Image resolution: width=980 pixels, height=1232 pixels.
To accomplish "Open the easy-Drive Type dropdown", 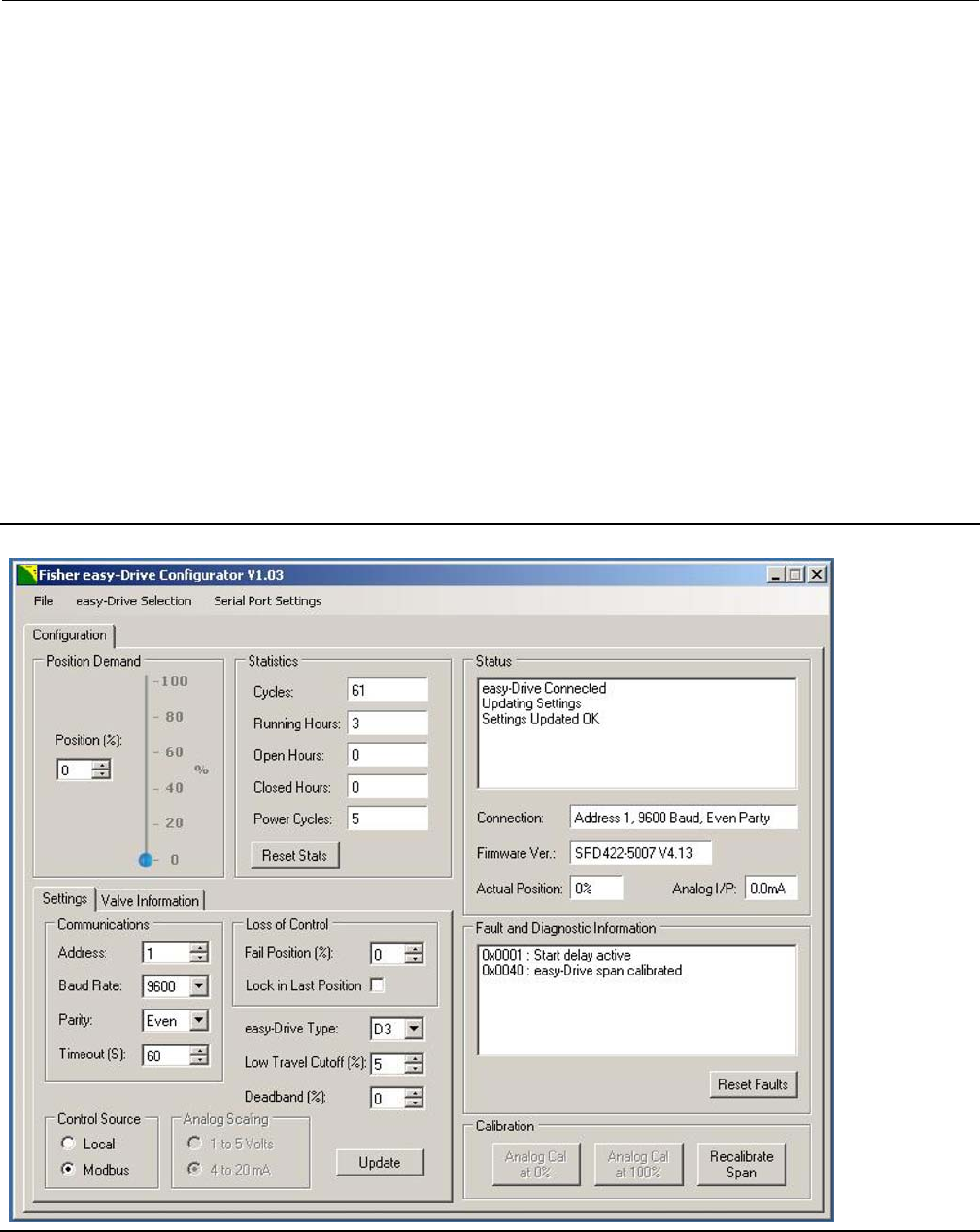I will pyautogui.click(x=414, y=1029).
